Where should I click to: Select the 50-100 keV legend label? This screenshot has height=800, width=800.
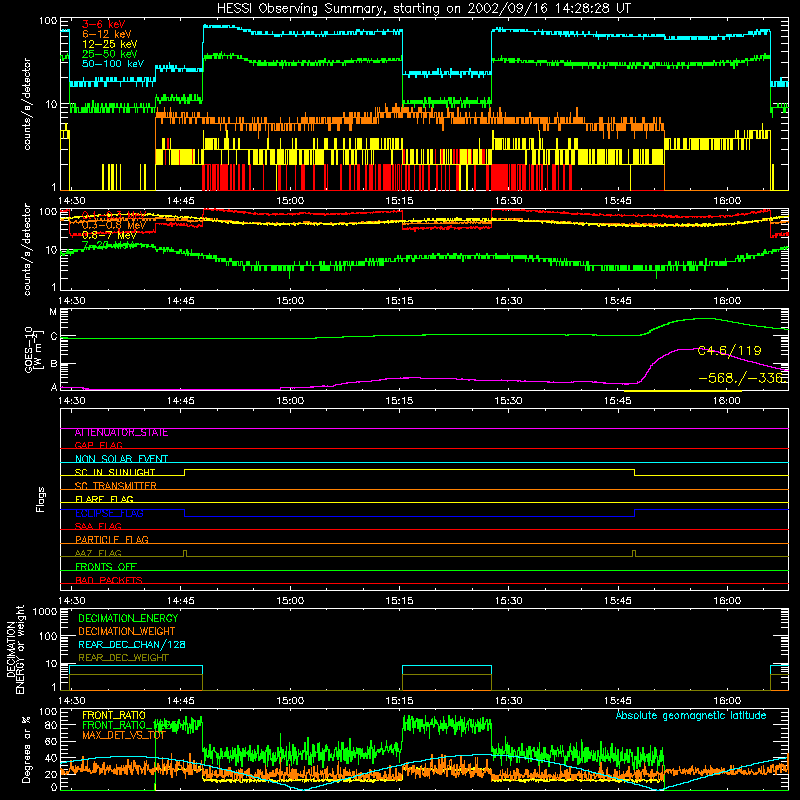tap(112, 64)
